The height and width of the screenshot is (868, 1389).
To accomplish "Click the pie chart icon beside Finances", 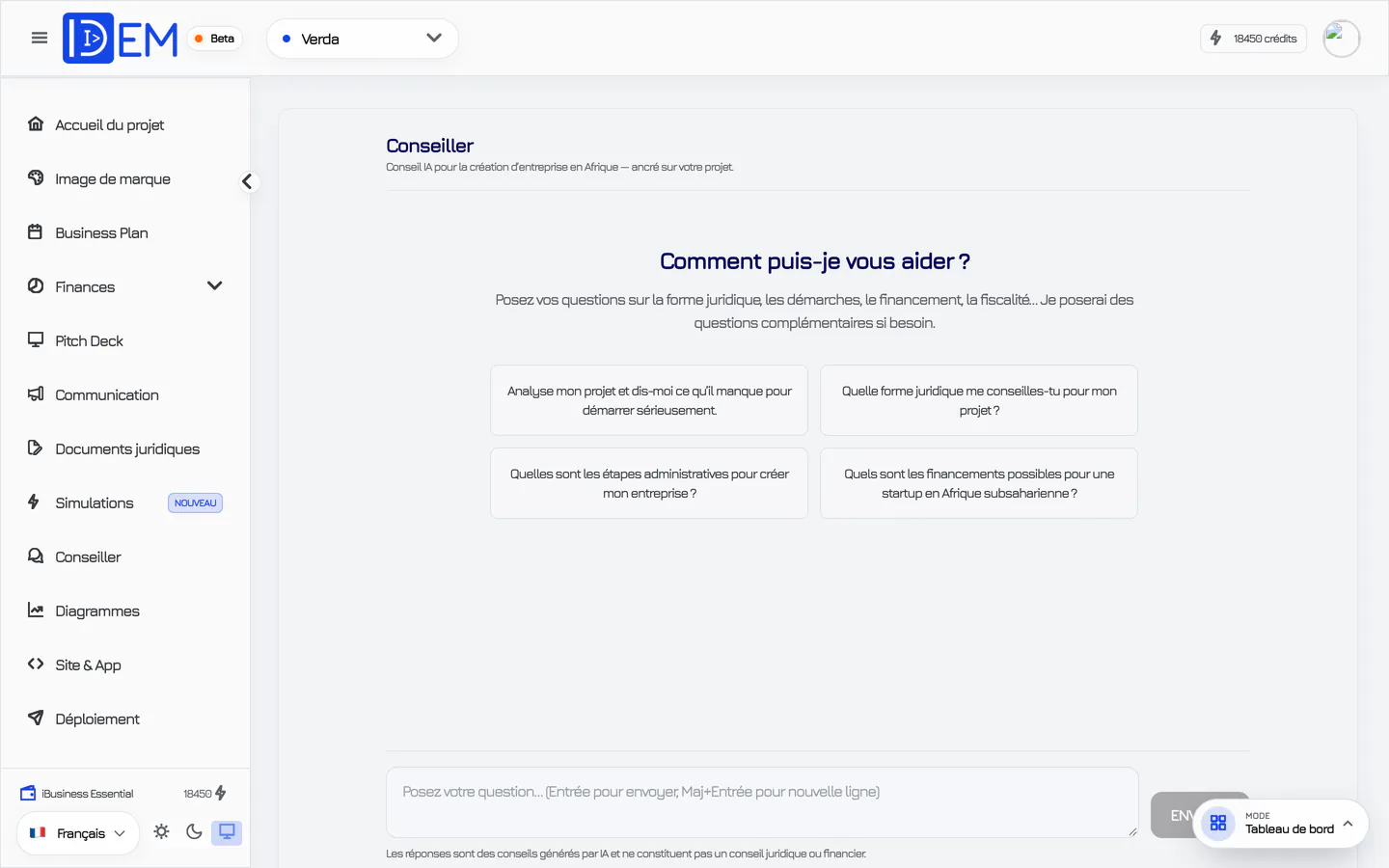I will pos(36,285).
